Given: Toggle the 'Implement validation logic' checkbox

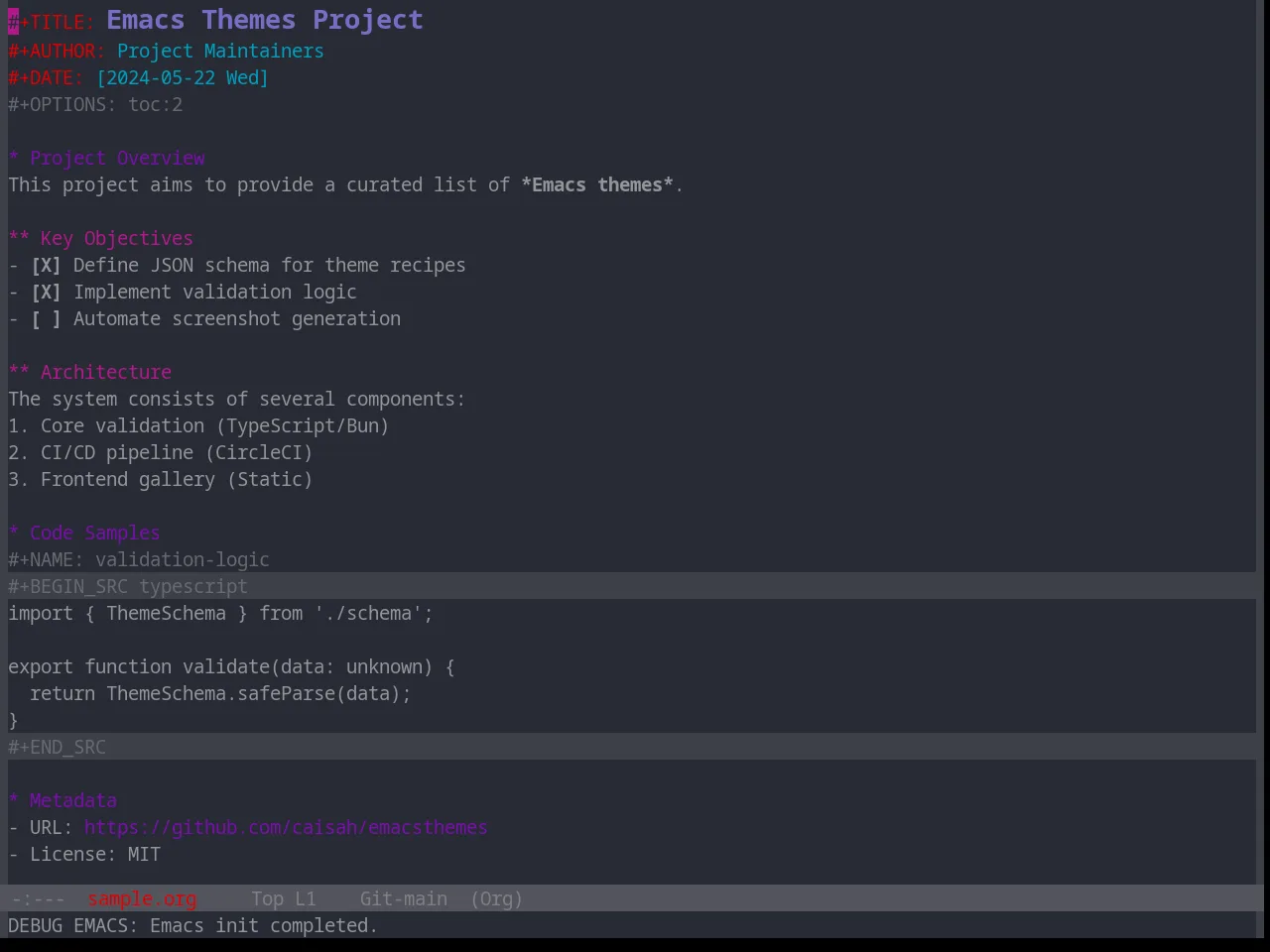Looking at the screenshot, I should (x=46, y=293).
